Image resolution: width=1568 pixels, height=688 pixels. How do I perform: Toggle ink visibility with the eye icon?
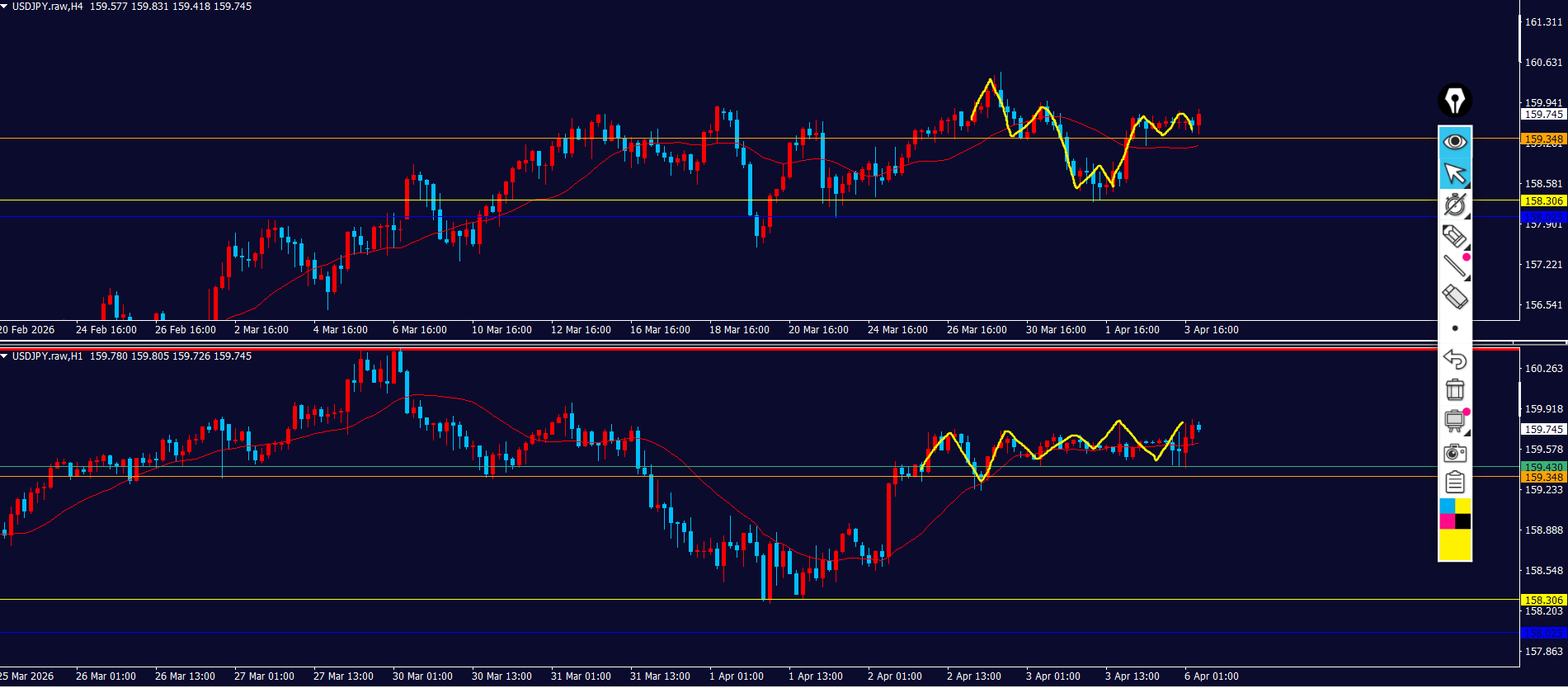click(1454, 142)
